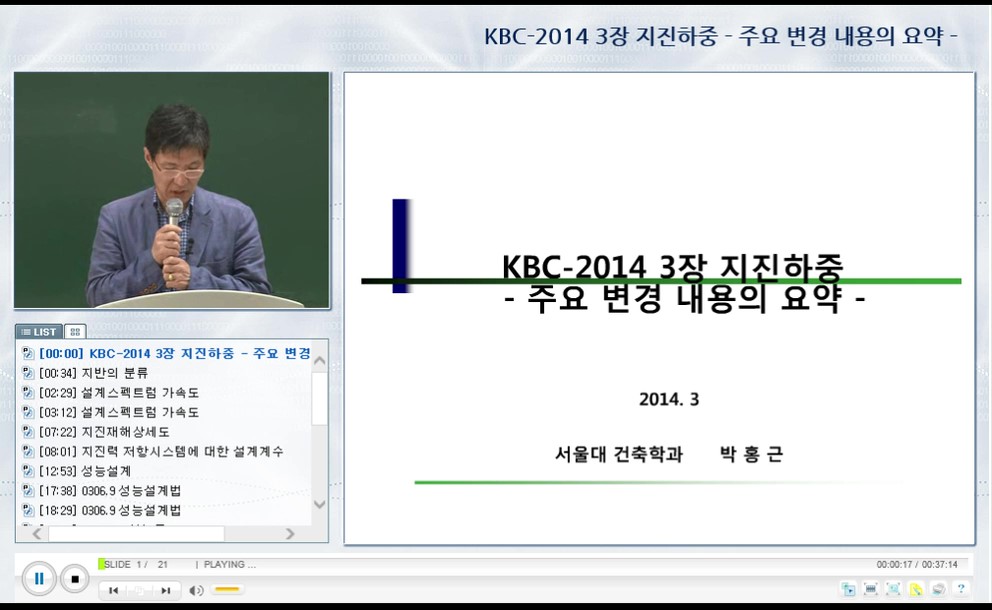Image resolution: width=992 pixels, height=610 pixels.
Task: Skip to the next slide
Action: [x=166, y=590]
